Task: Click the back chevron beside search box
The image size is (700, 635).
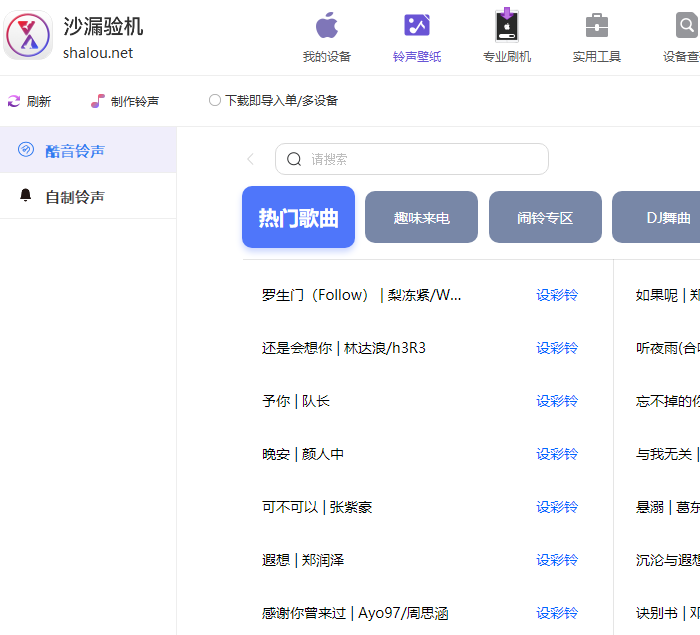Action: tap(250, 159)
